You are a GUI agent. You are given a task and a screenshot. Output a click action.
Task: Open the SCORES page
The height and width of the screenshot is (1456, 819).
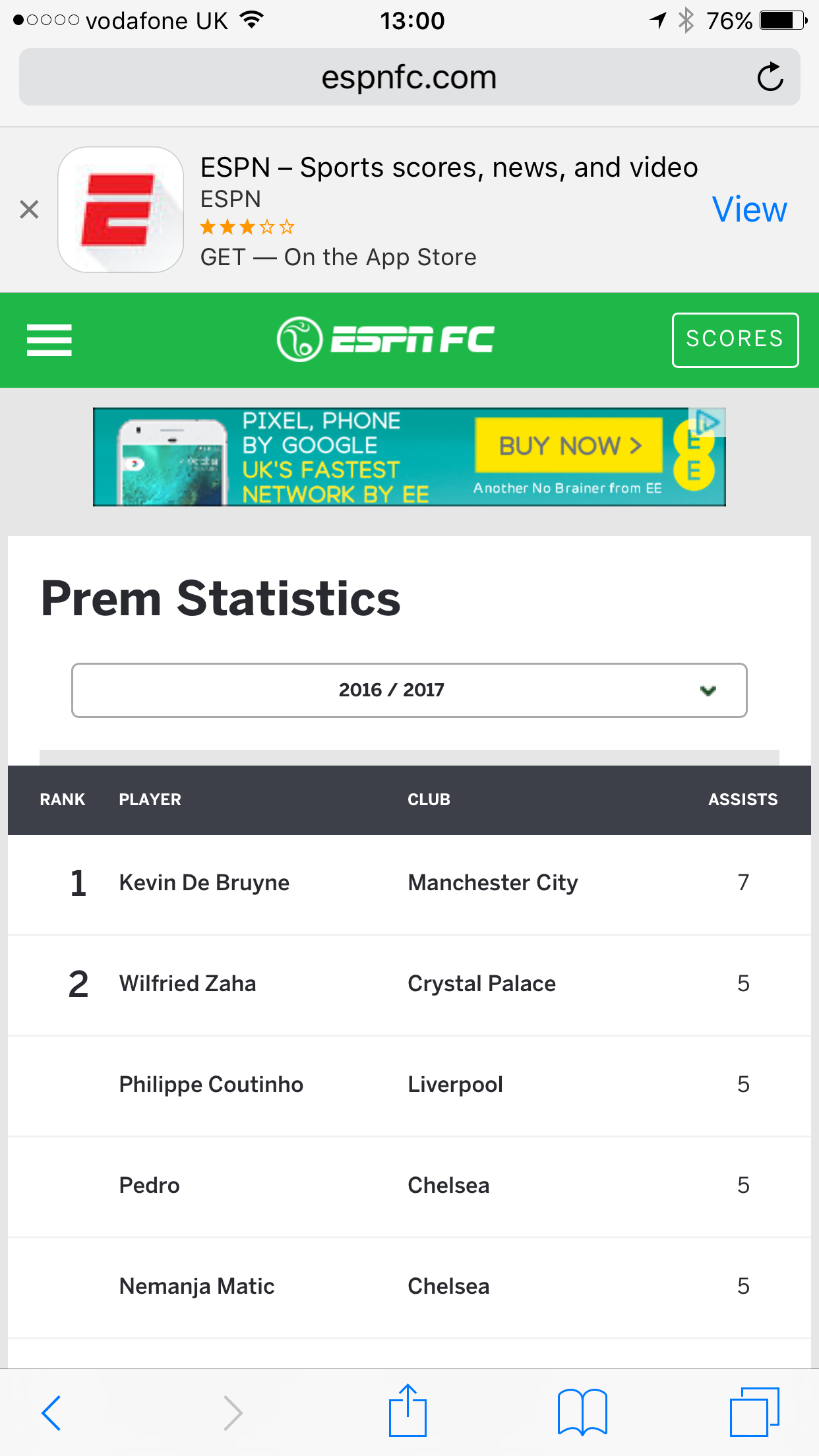coord(735,340)
